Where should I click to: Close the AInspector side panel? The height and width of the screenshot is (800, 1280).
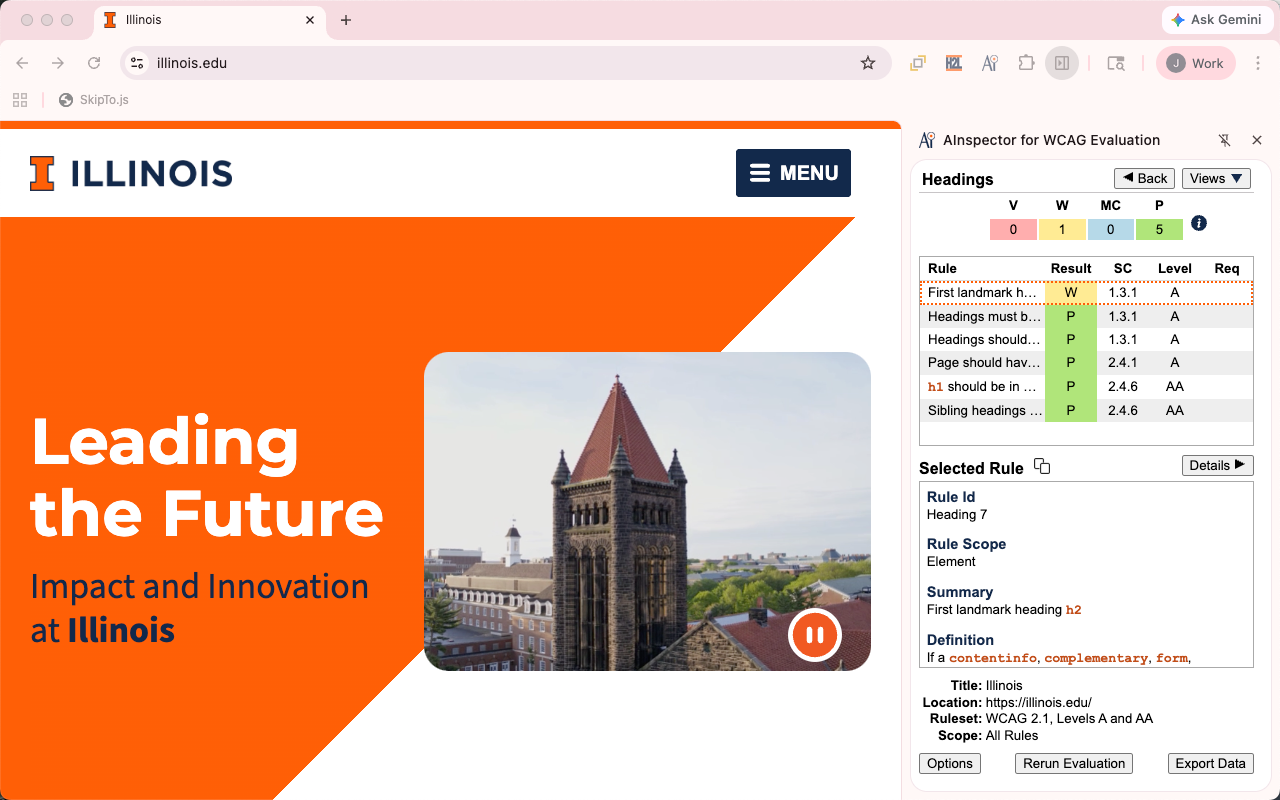coord(1257,140)
